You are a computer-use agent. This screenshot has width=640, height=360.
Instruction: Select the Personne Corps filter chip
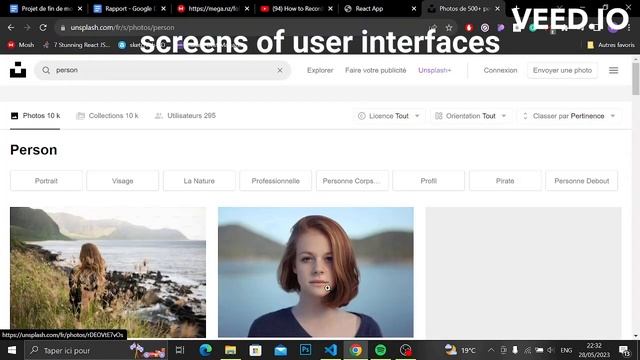352,181
